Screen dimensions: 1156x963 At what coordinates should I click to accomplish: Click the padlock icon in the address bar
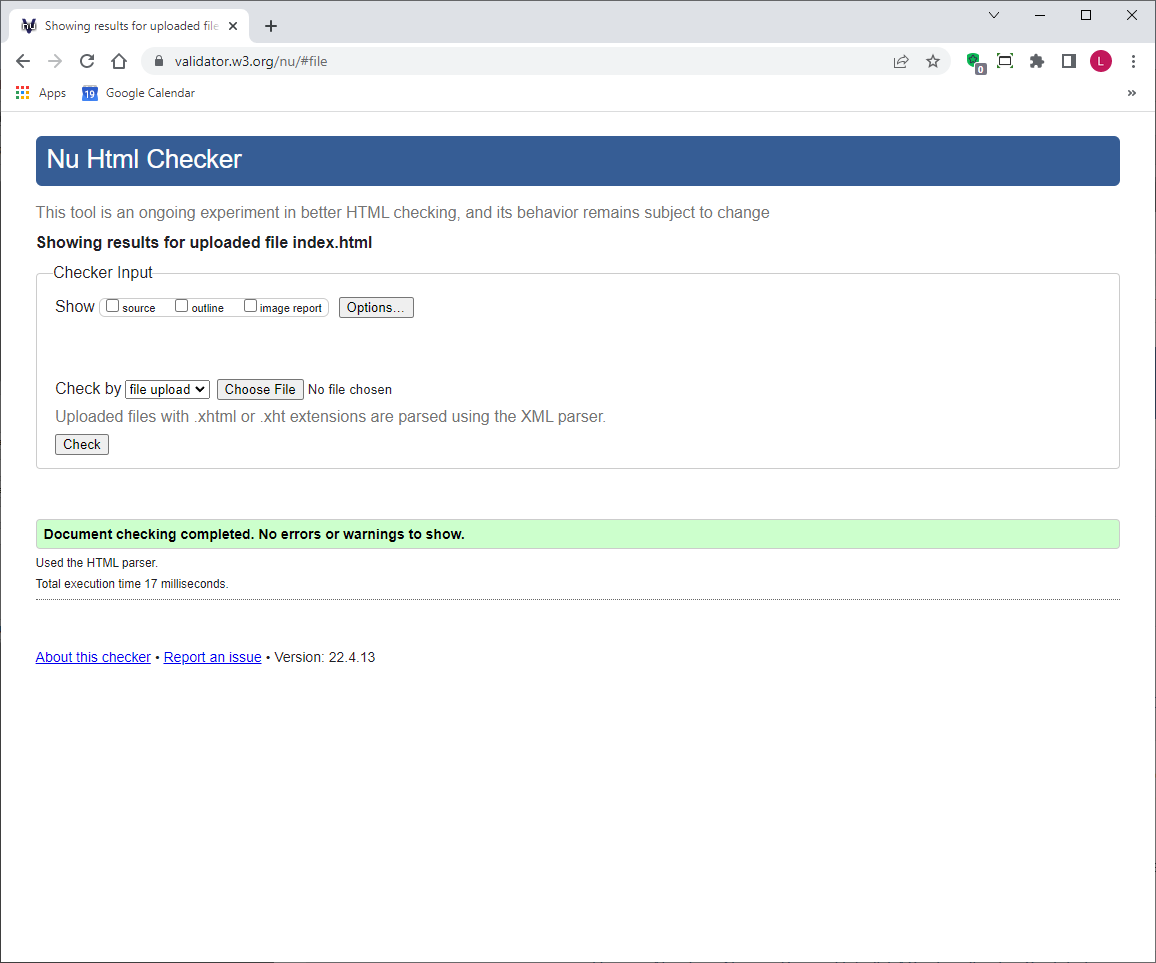click(x=158, y=60)
